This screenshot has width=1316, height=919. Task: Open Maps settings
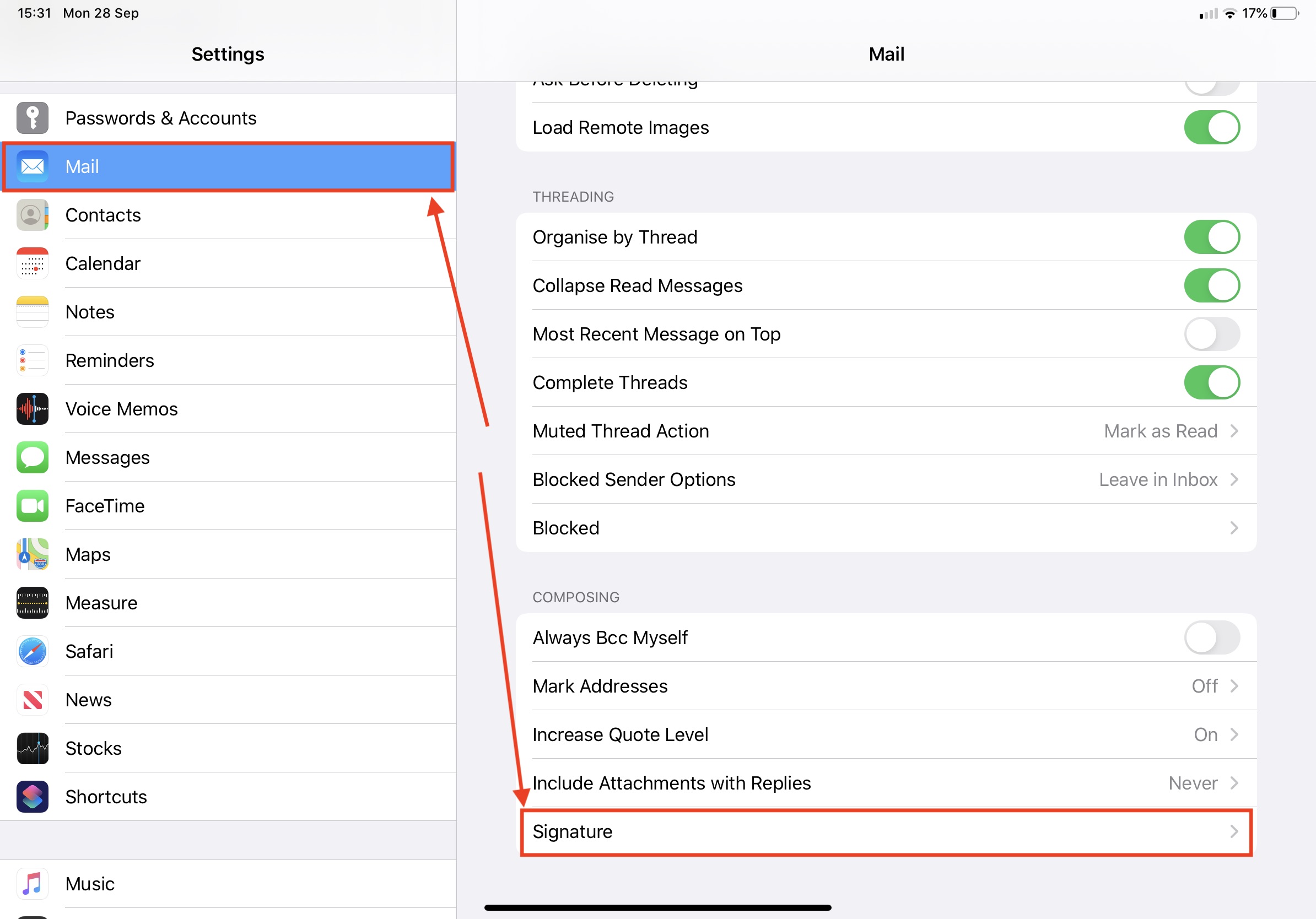tap(228, 555)
